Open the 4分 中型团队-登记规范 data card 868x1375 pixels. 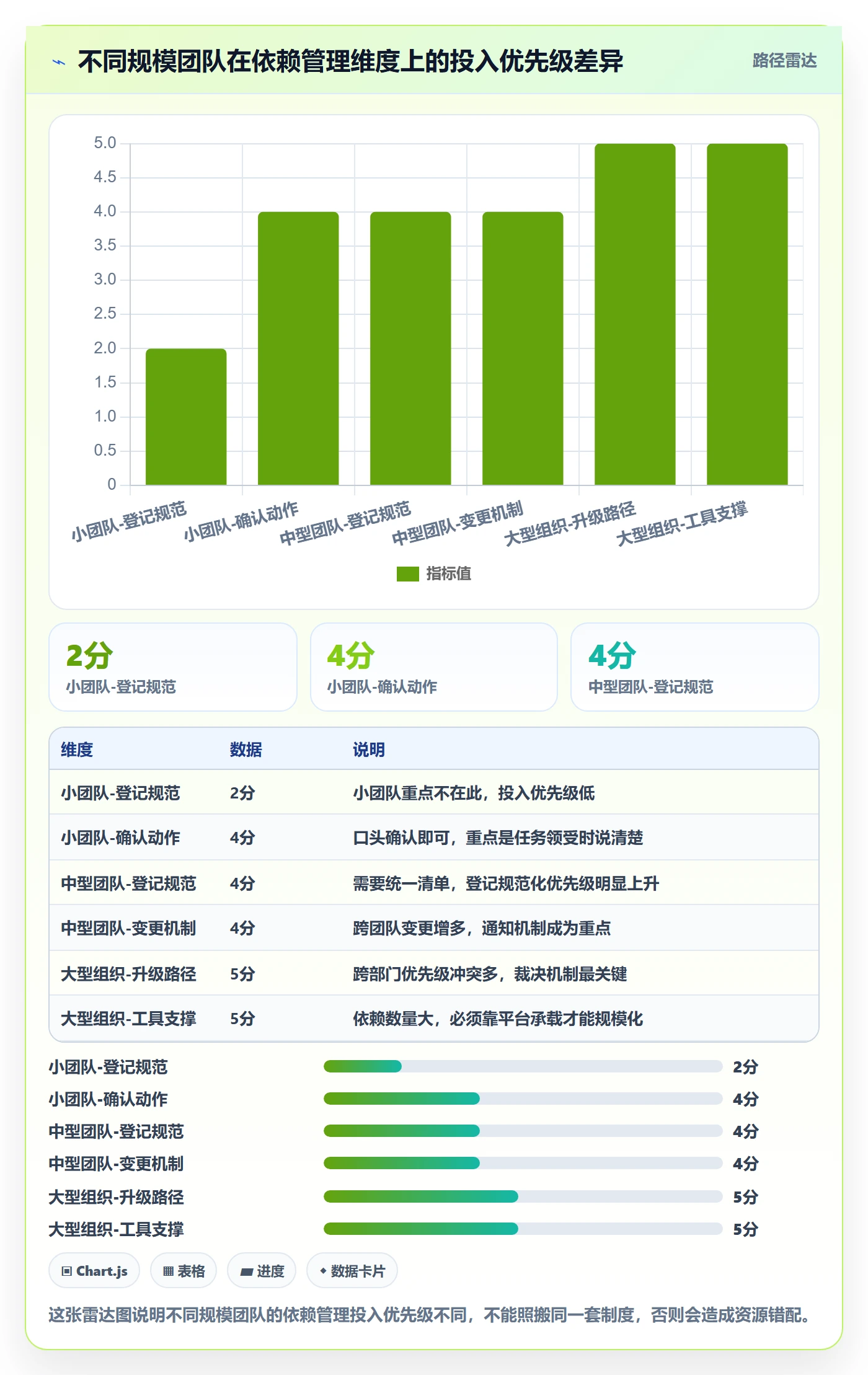[695, 667]
